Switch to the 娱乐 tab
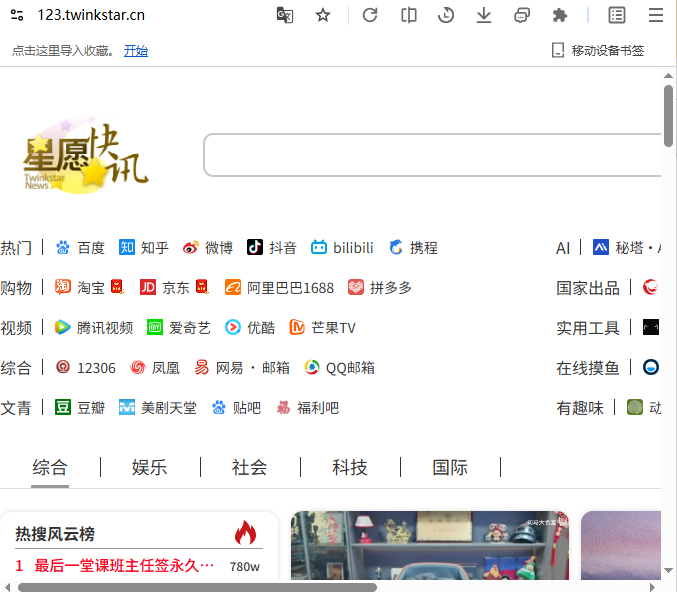677x592 pixels. click(x=150, y=468)
